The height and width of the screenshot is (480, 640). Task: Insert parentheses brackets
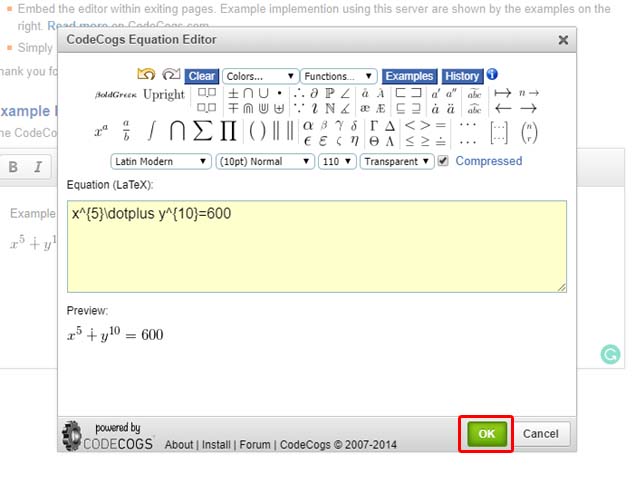257,131
